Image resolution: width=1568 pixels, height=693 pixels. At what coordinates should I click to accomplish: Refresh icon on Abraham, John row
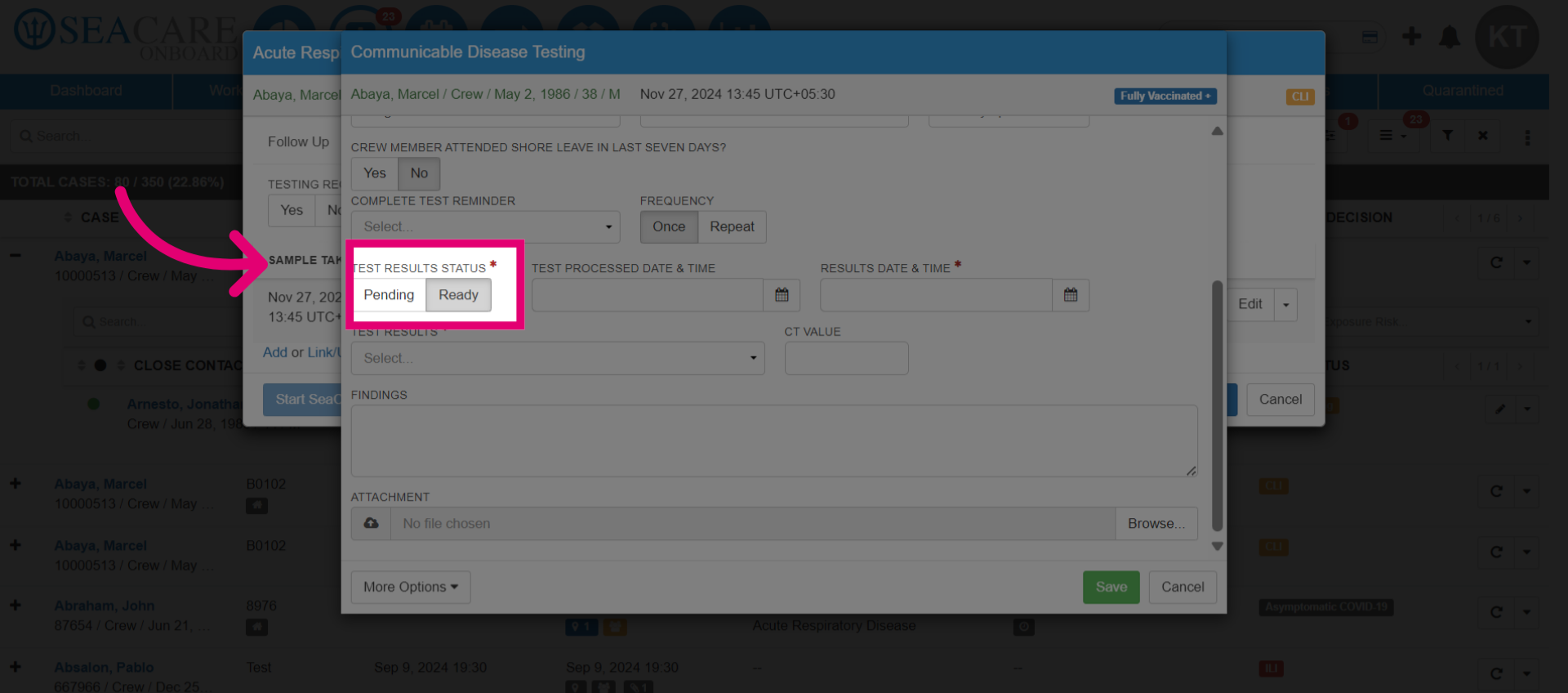pos(1496,612)
